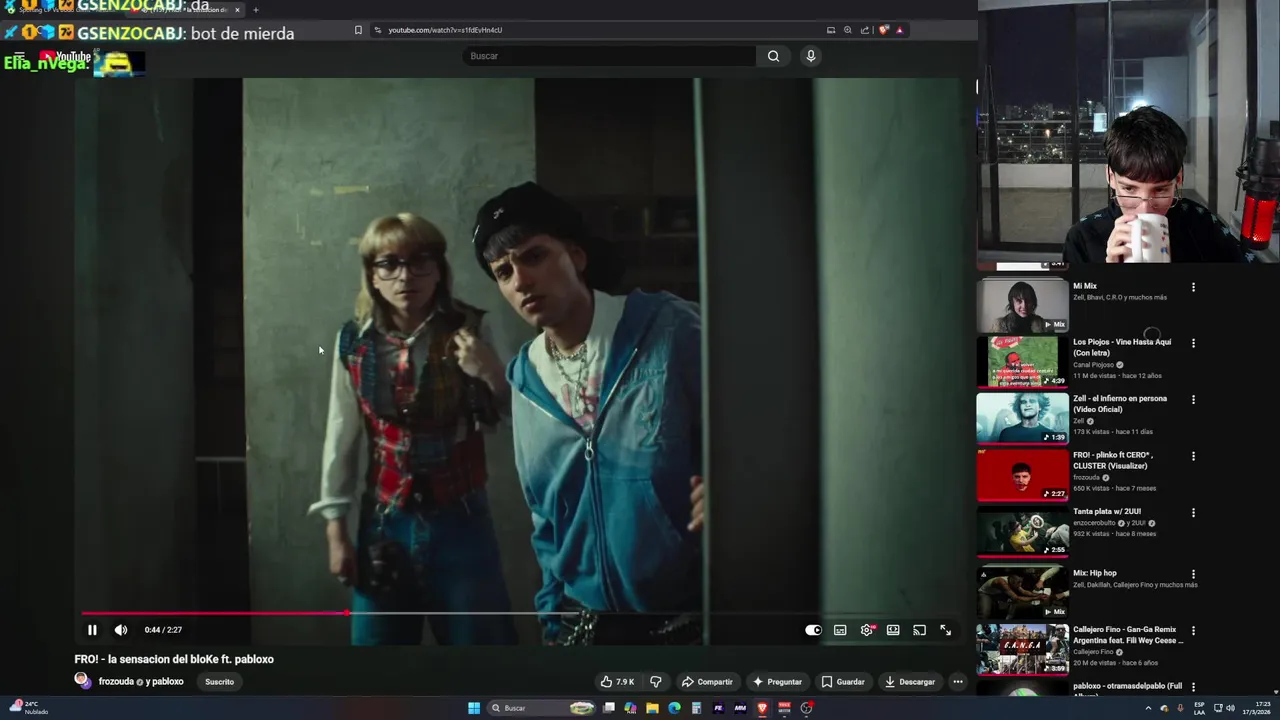Image resolution: width=1280 pixels, height=720 pixels.
Task: Play Callejero Fino - Gan-Ga Remix
Action: coord(1022,649)
